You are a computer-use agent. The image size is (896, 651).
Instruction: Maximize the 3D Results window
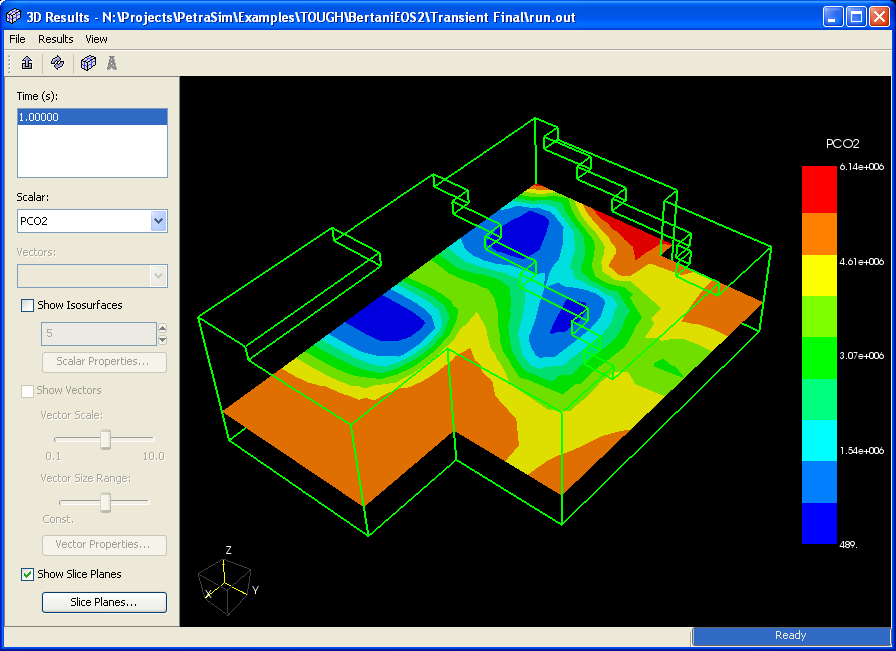856,16
